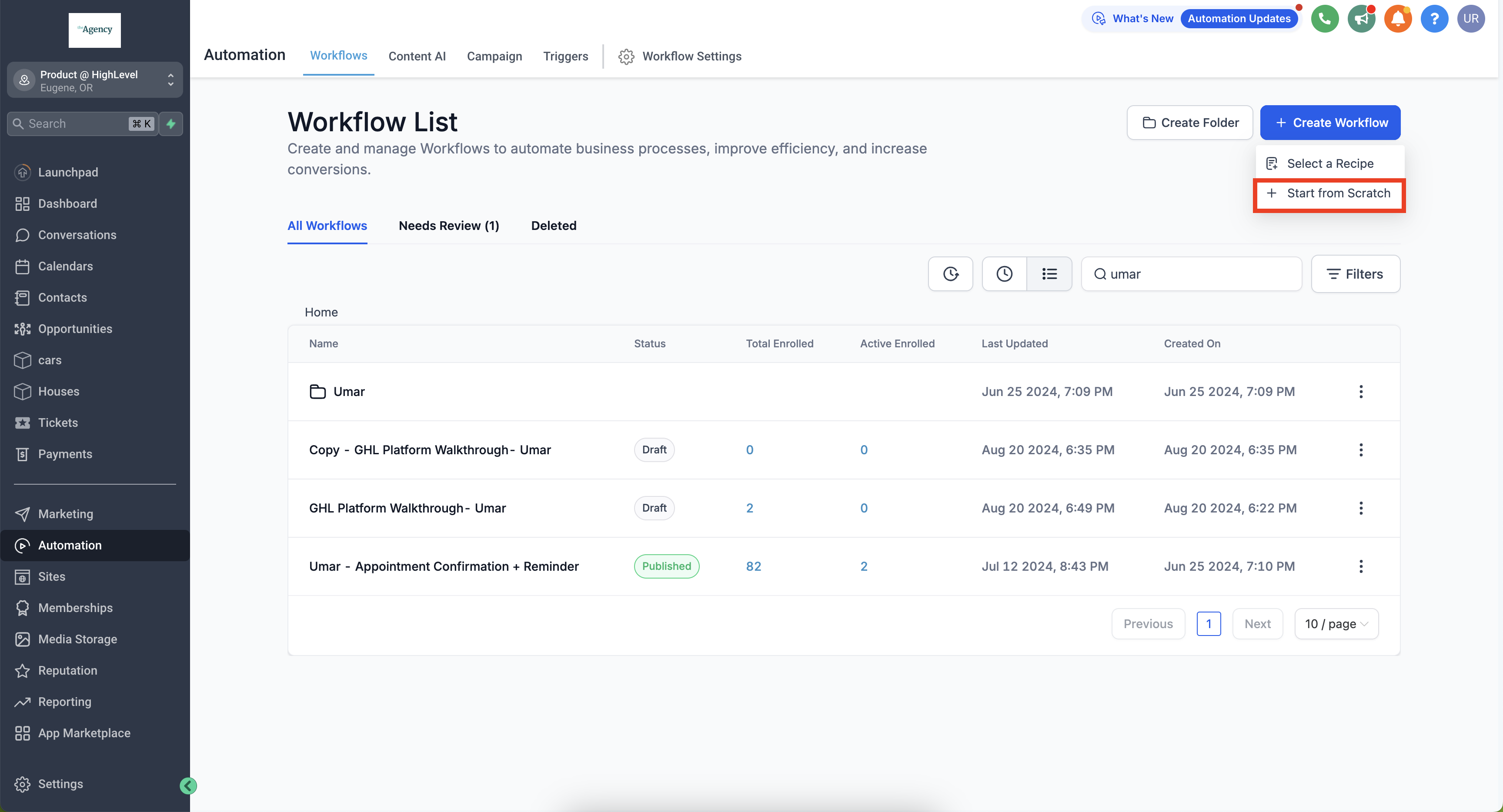Open the megaphone announcements icon
1503x812 pixels.
(x=1361, y=19)
